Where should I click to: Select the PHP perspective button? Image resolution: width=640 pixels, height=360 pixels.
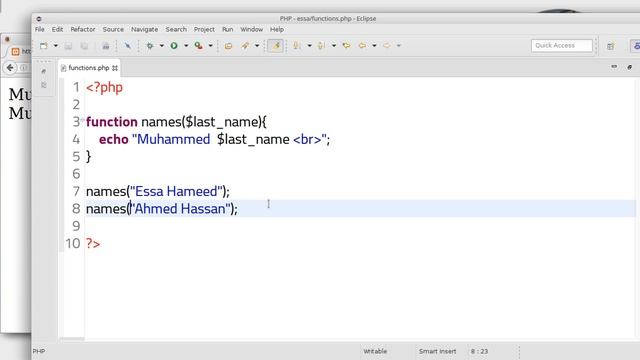click(x=636, y=46)
